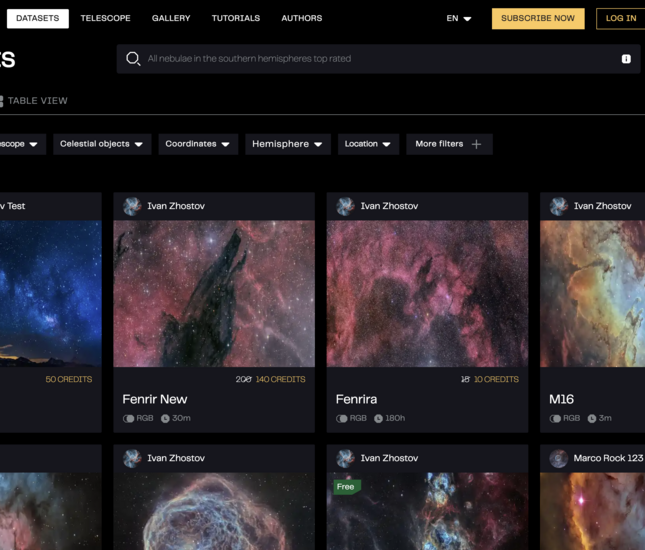Image resolution: width=645 pixels, height=550 pixels.
Task: Click RGB icon on M16 card
Action: (x=555, y=418)
